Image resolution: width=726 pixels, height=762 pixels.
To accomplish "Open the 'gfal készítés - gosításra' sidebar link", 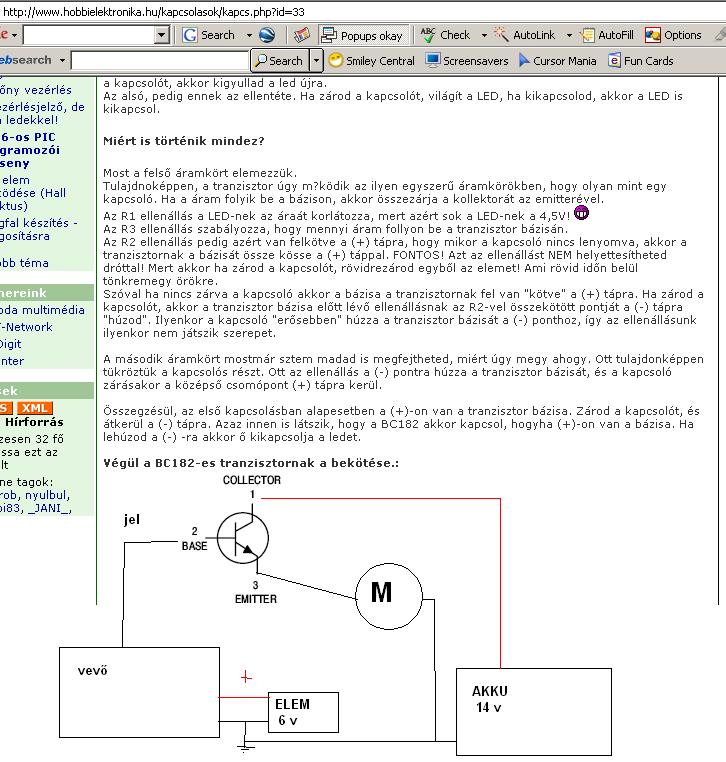I will click(x=39, y=229).
